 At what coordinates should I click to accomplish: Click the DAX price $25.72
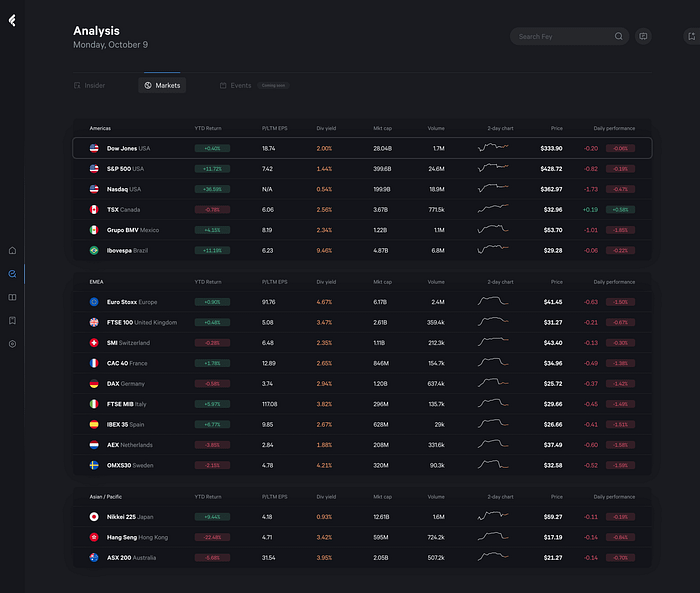(x=553, y=384)
